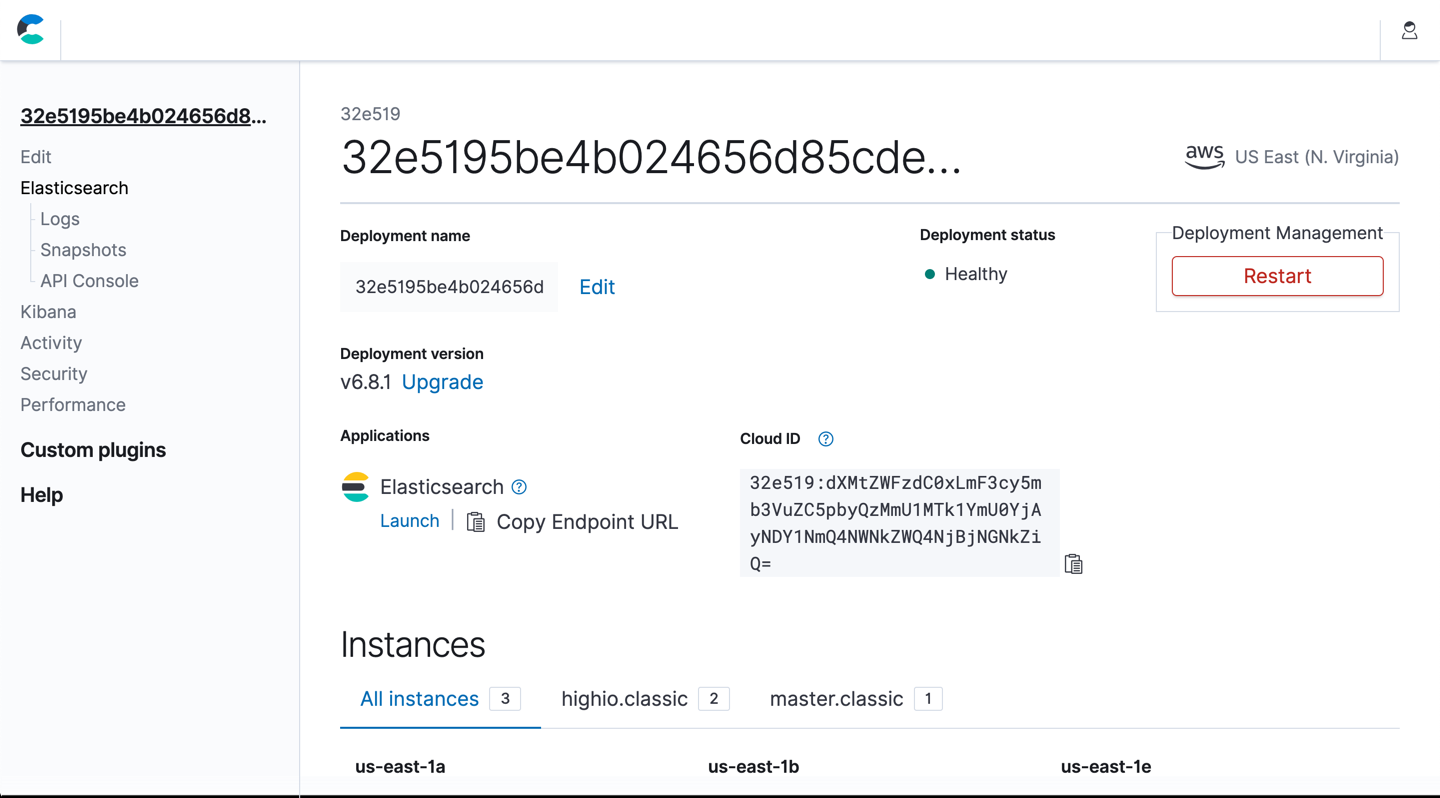Edit the deployment name
Viewport: 1440px width, 798px height.
coord(596,286)
